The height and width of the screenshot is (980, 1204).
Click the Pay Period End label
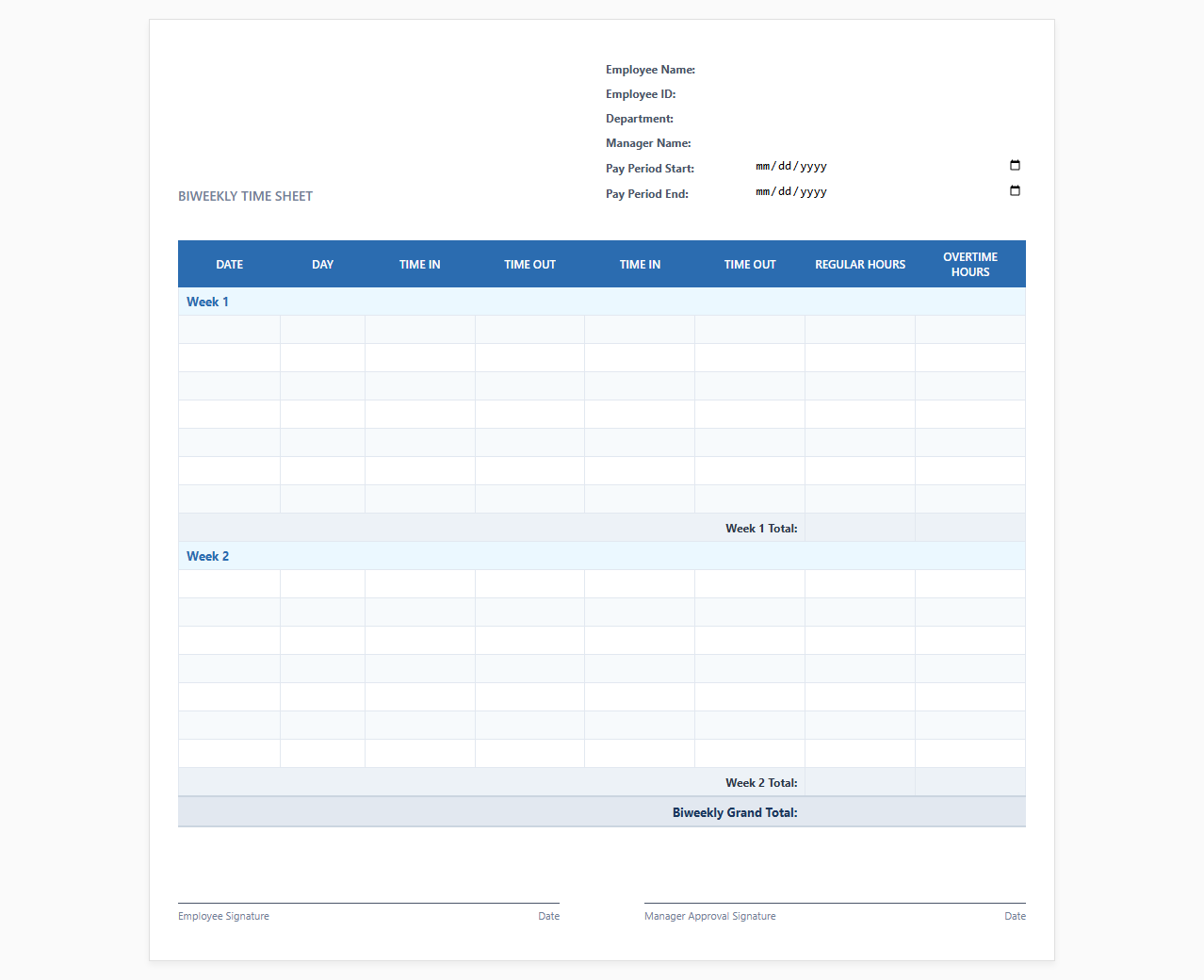pos(647,194)
